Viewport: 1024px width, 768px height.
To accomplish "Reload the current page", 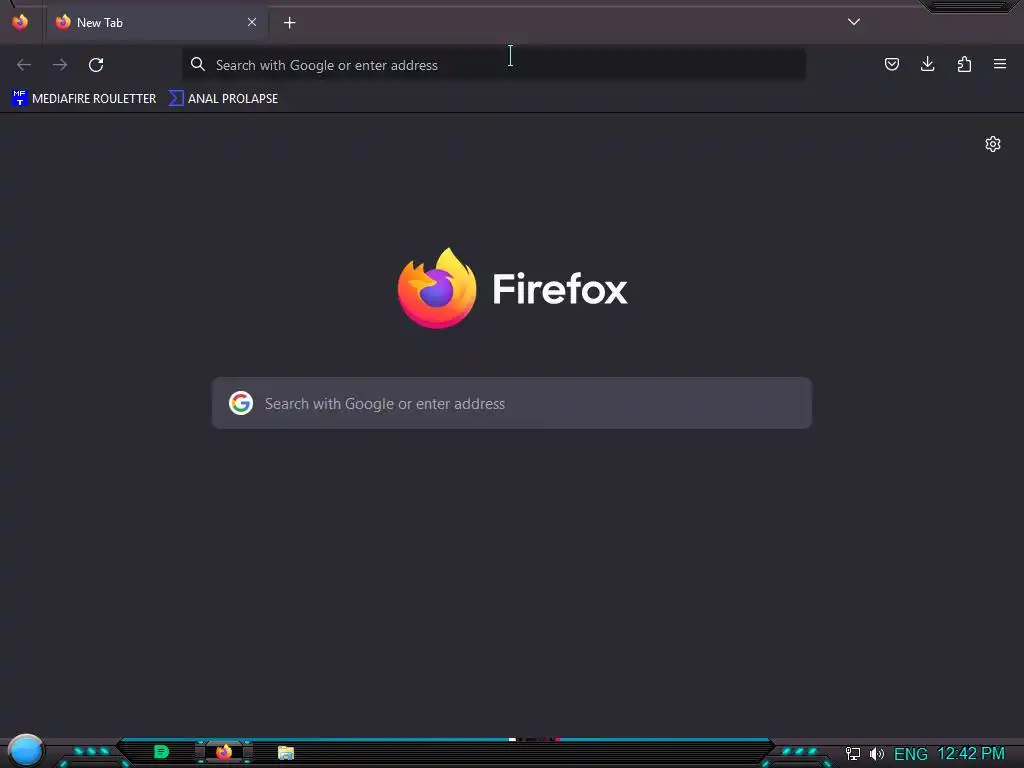I will point(96,65).
